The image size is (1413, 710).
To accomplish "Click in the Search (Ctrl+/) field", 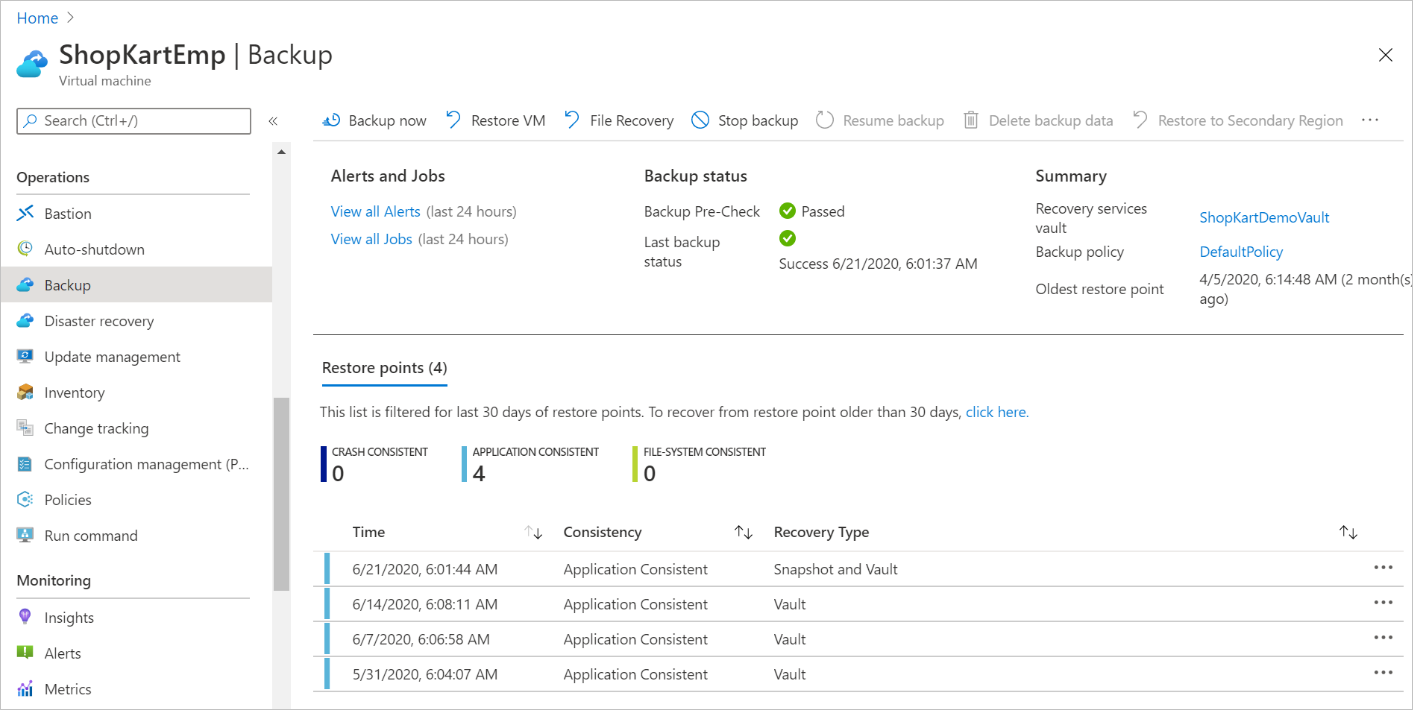I will 134,121.
